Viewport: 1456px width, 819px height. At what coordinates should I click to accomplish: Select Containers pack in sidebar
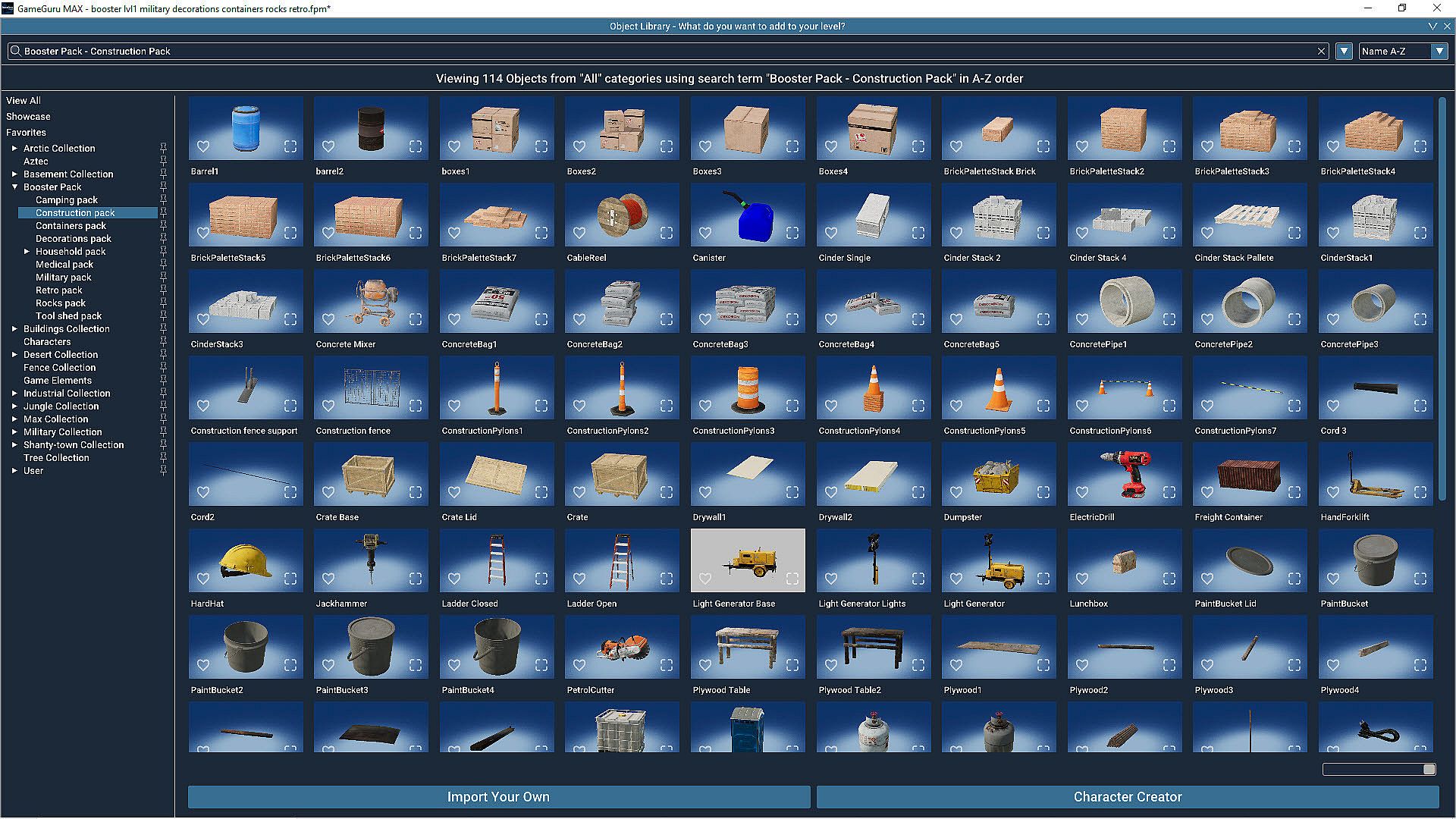(x=71, y=226)
